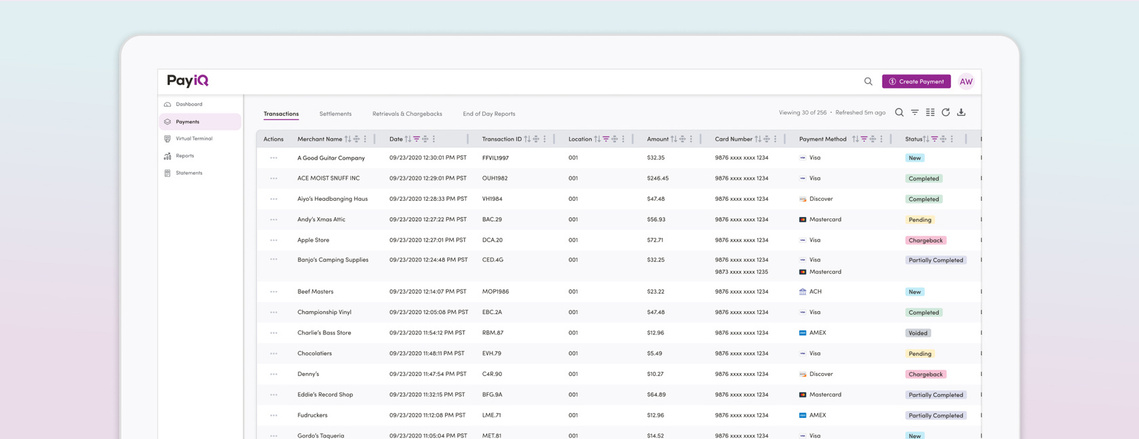Click merchant name Championship Vinyl
Image resolution: width=1139 pixels, height=439 pixels.
pyautogui.click(x=324, y=313)
